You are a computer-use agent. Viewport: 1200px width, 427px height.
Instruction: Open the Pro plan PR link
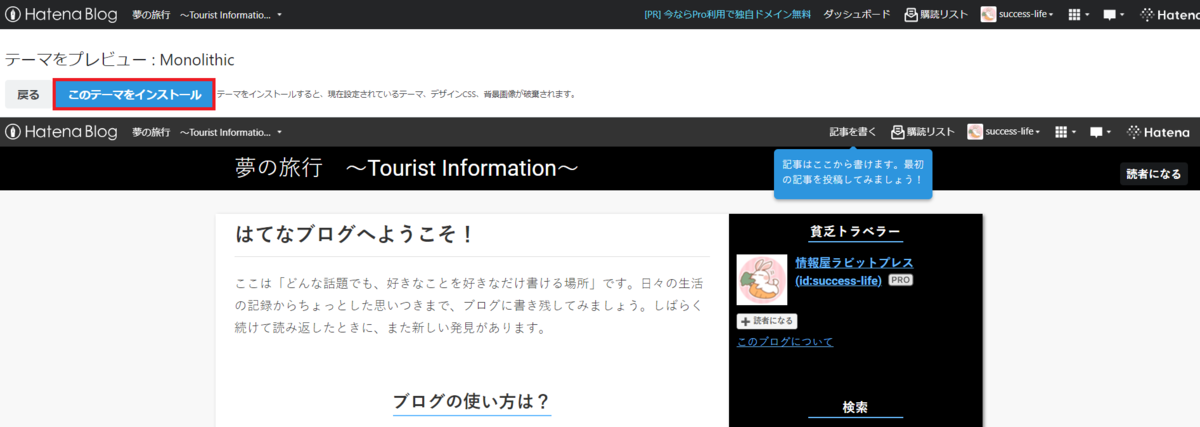728,15
